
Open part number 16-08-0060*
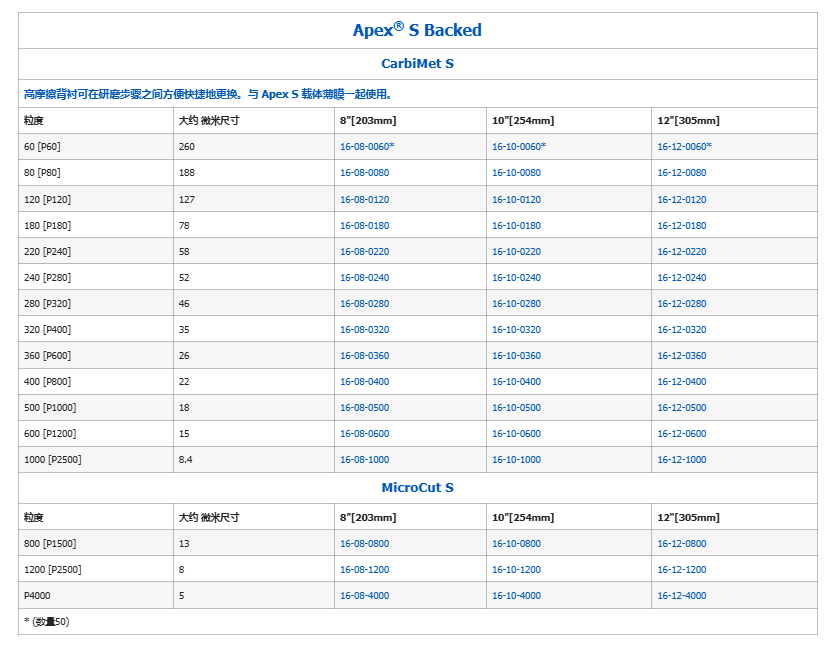(367, 147)
